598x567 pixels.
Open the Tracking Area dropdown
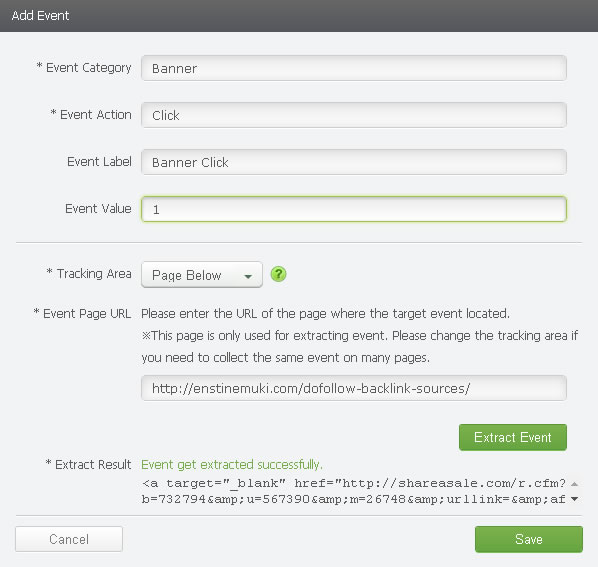click(x=202, y=275)
